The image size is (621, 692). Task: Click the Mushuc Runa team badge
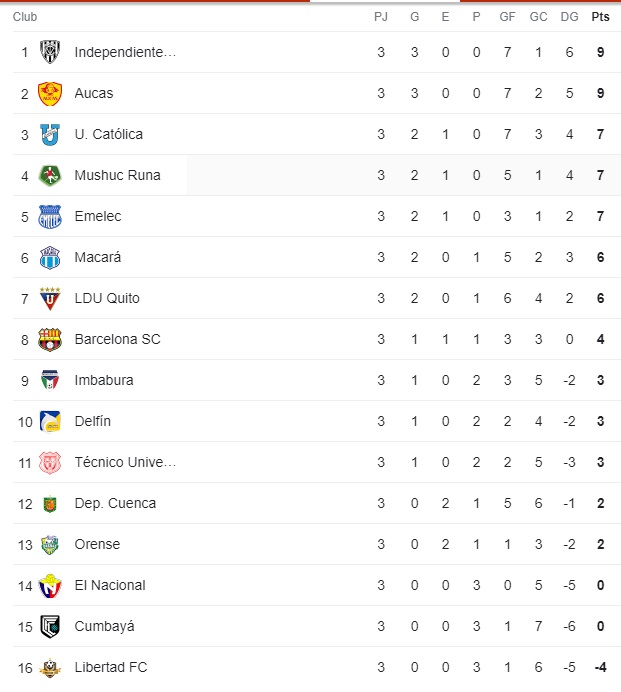point(50,175)
